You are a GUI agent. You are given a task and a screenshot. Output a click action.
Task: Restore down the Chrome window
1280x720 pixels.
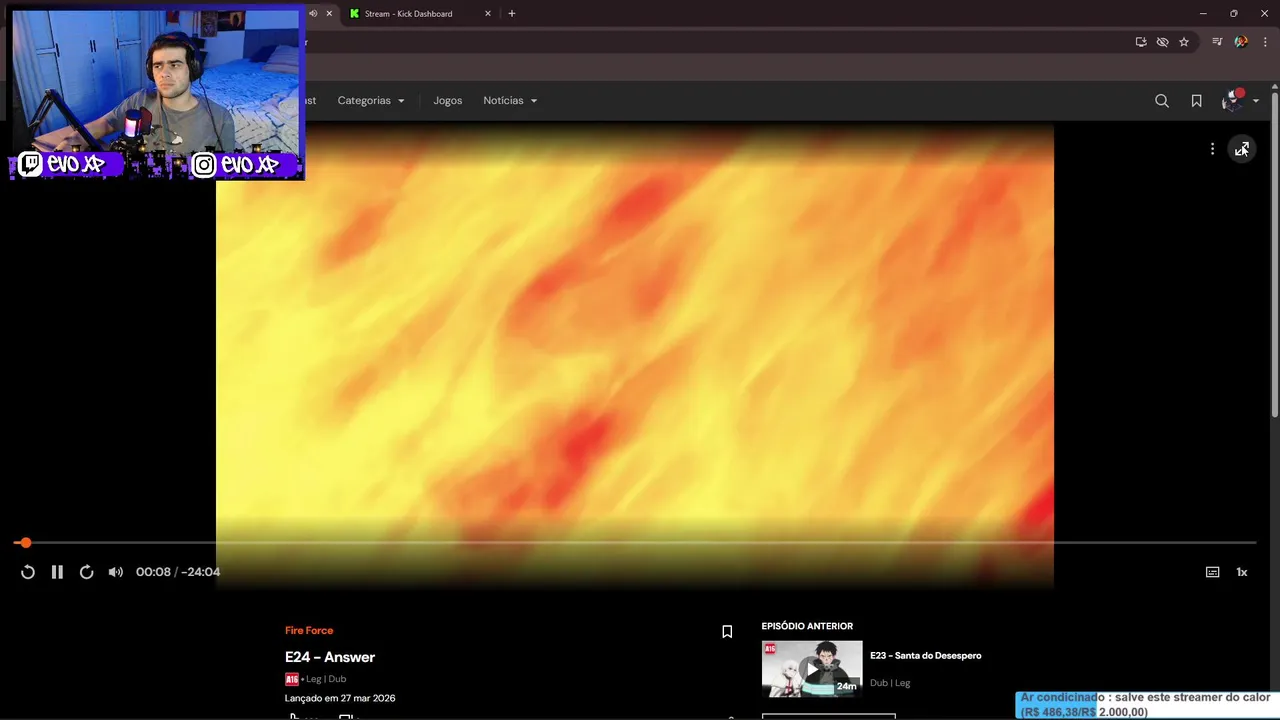coord(1233,14)
